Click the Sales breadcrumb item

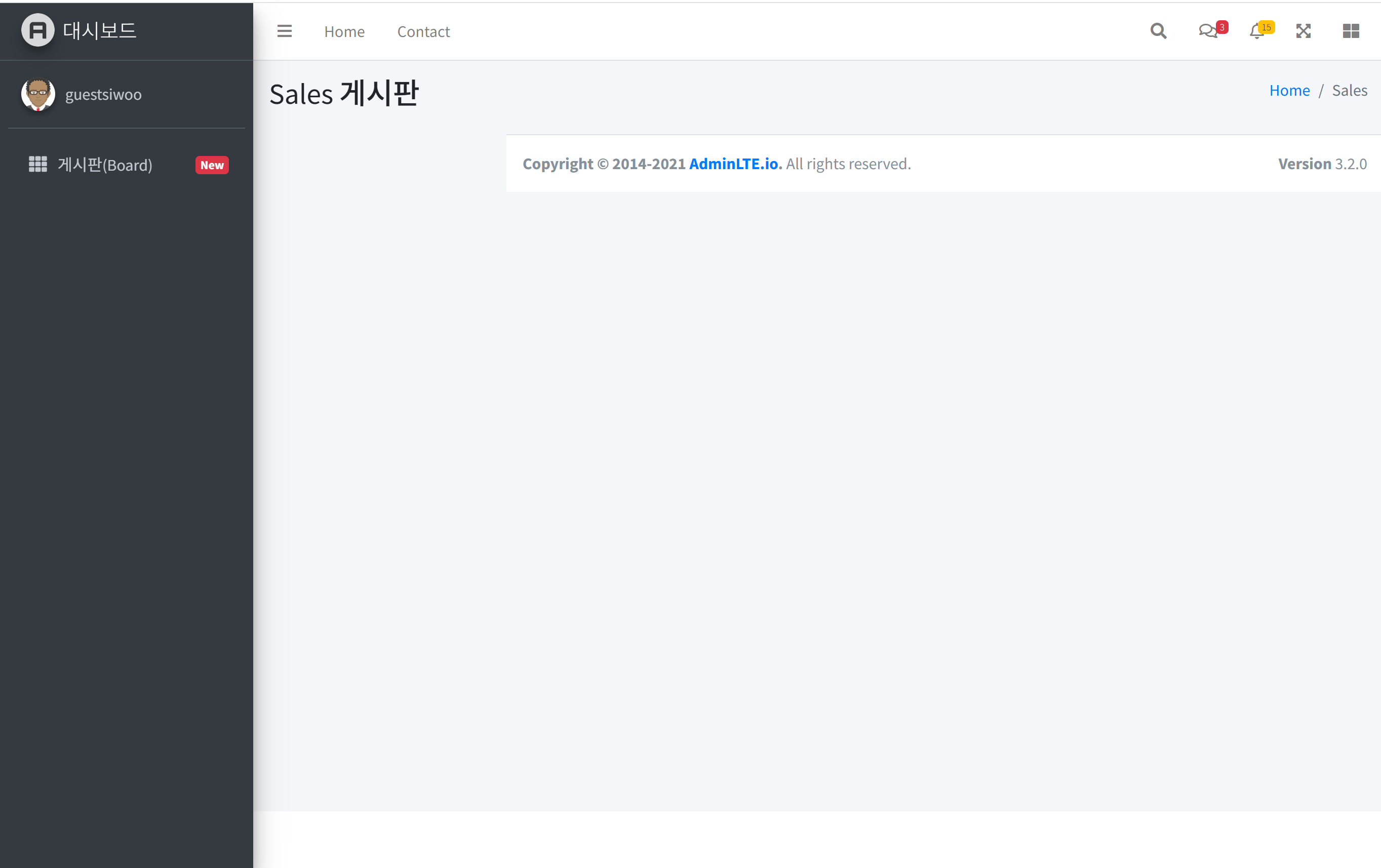1349,91
